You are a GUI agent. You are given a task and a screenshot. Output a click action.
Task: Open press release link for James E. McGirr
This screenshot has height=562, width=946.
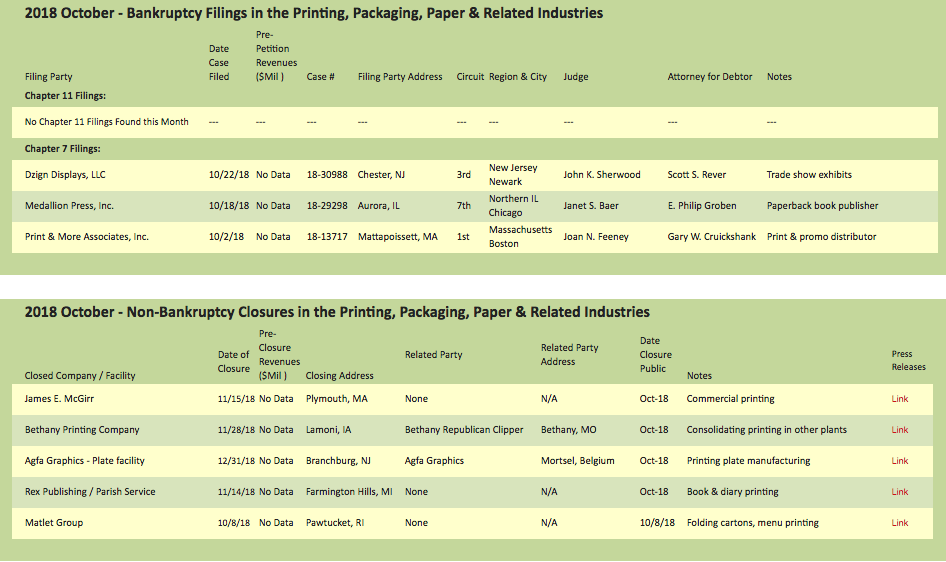pos(900,399)
